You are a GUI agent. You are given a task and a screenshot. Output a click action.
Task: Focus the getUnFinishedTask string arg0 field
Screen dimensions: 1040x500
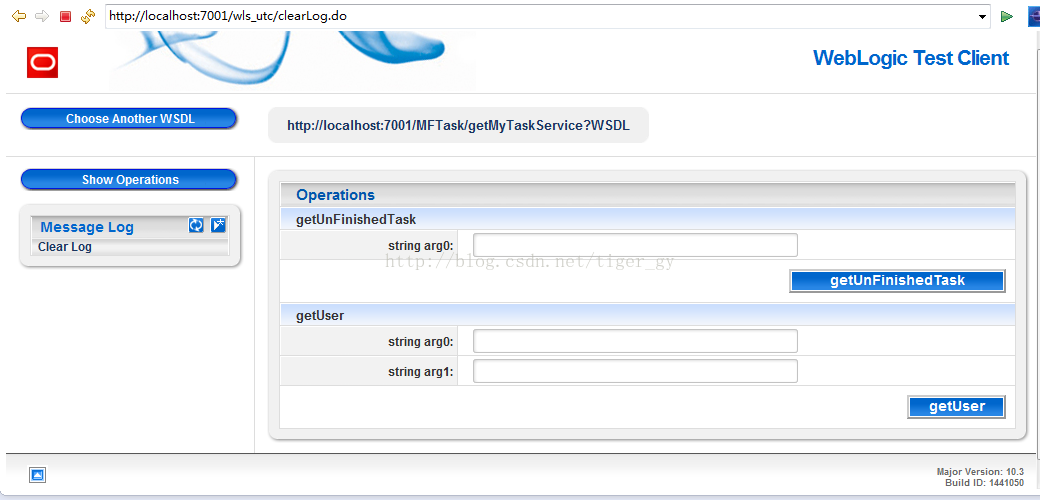(x=635, y=245)
